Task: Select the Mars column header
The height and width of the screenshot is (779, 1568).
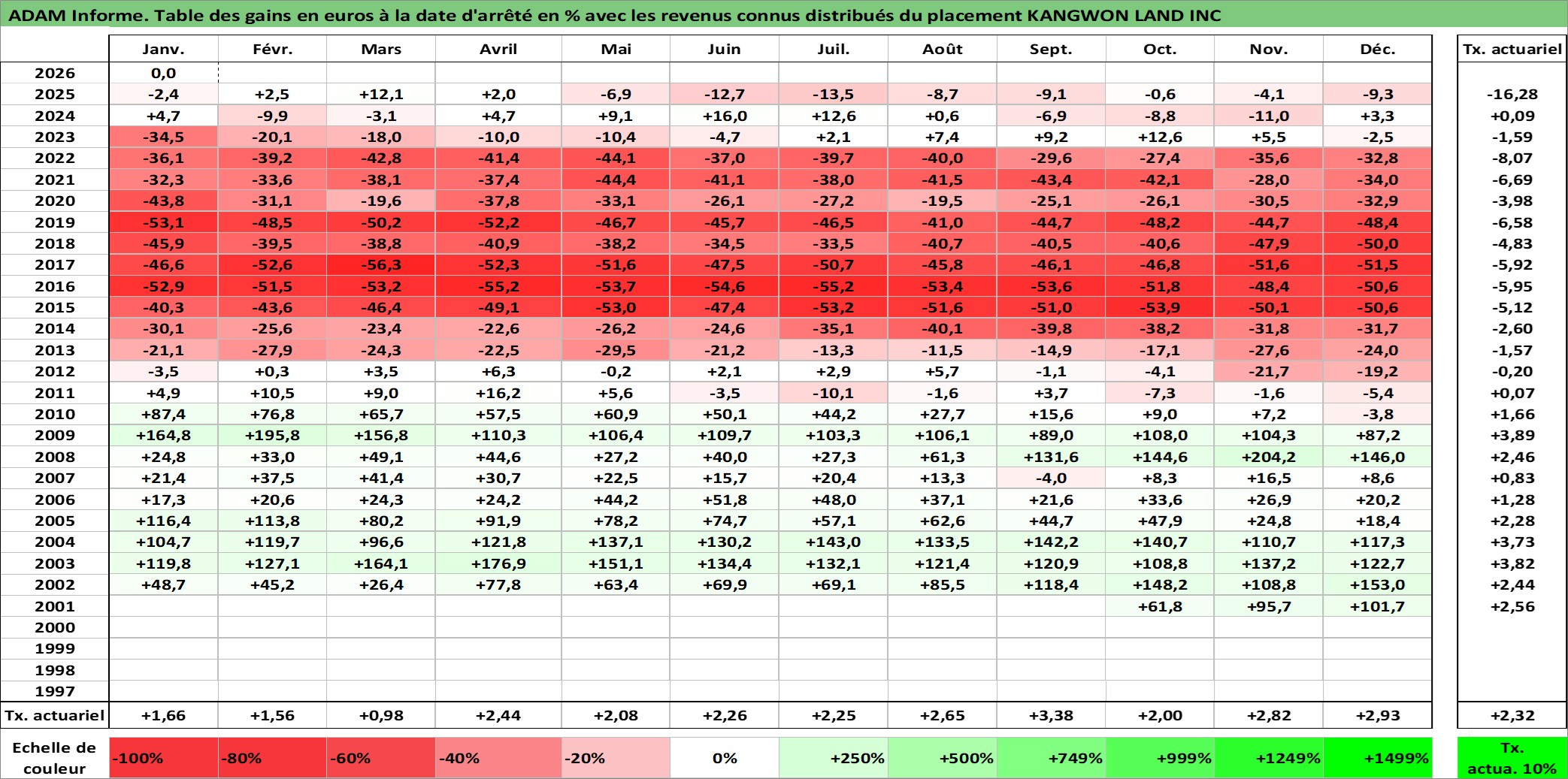Action: [x=381, y=49]
